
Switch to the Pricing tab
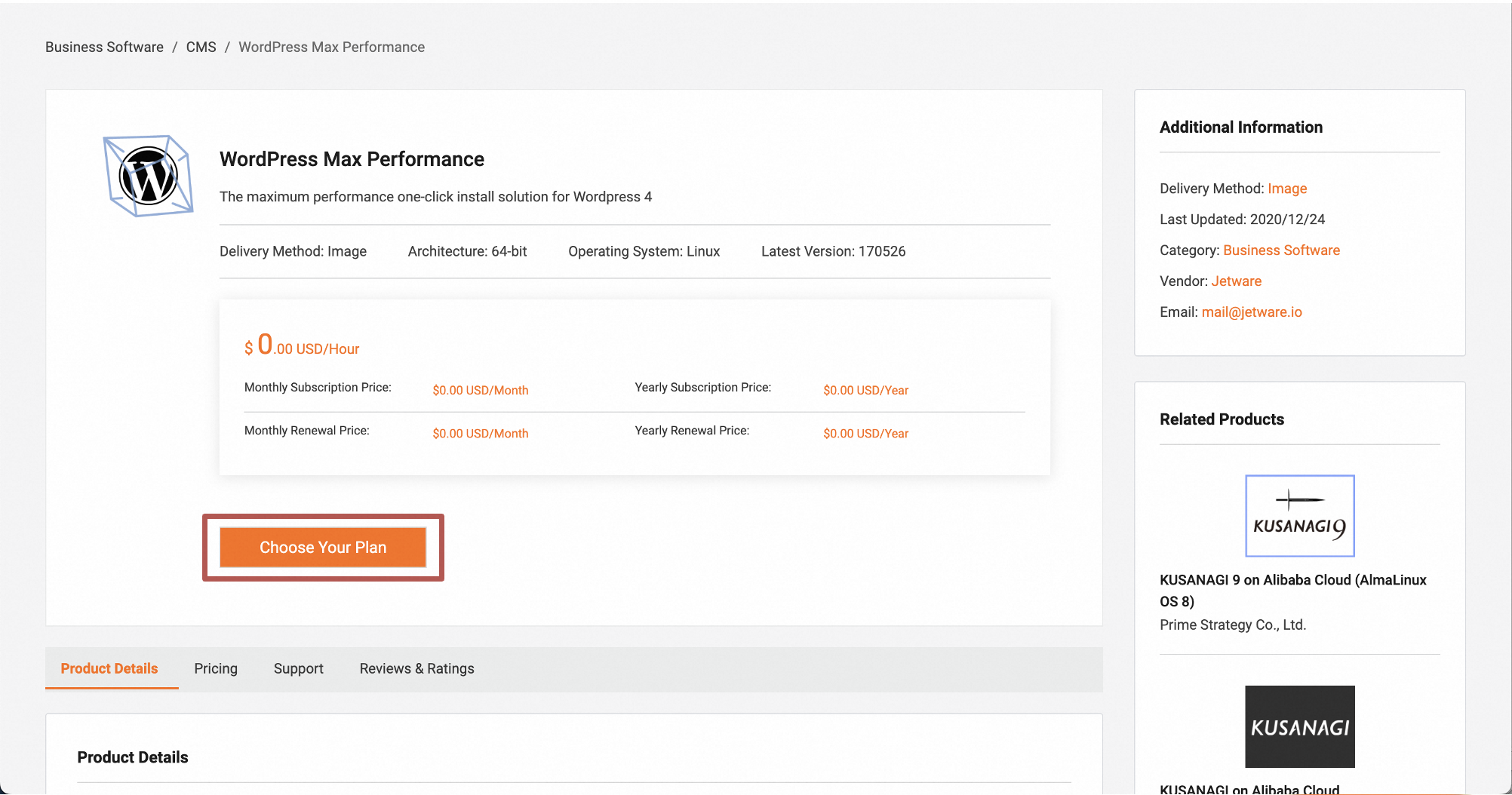[x=216, y=669]
